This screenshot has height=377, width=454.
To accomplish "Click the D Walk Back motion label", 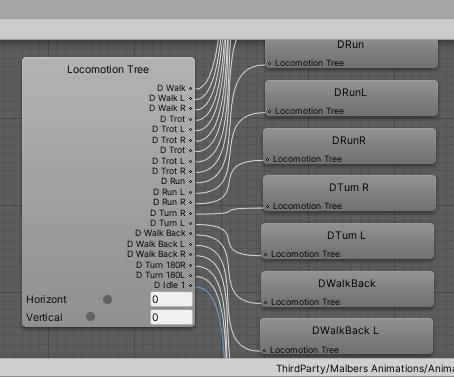I will 160,233.
